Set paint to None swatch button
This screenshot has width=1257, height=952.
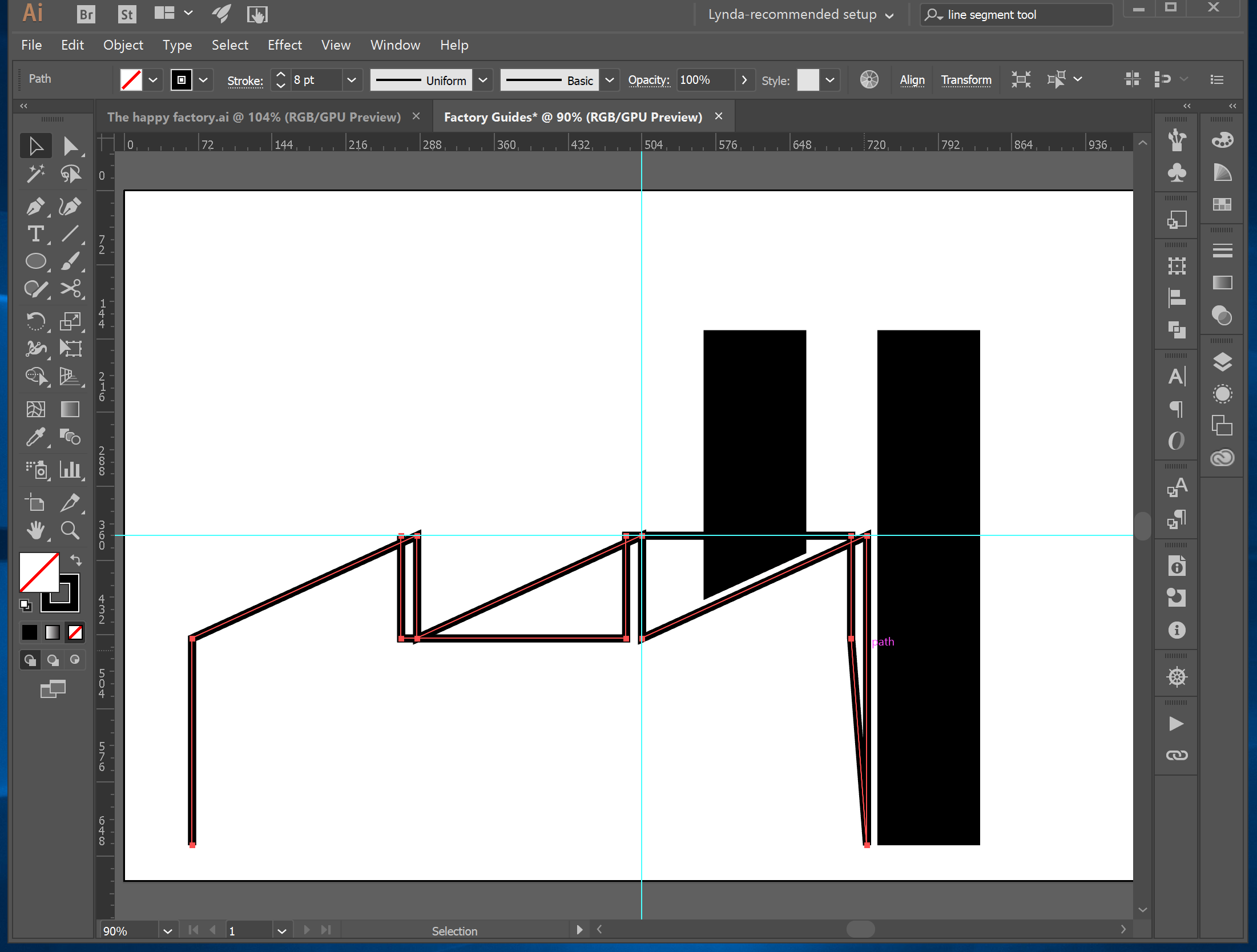pos(75,632)
